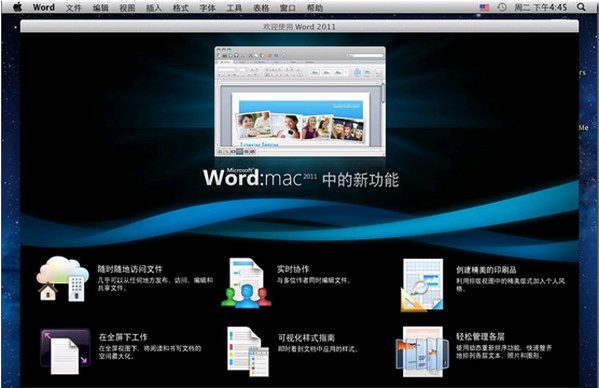This screenshot has width=599, height=388.
Task: Select the 随时随地访问文件 heading
Action: [130, 269]
